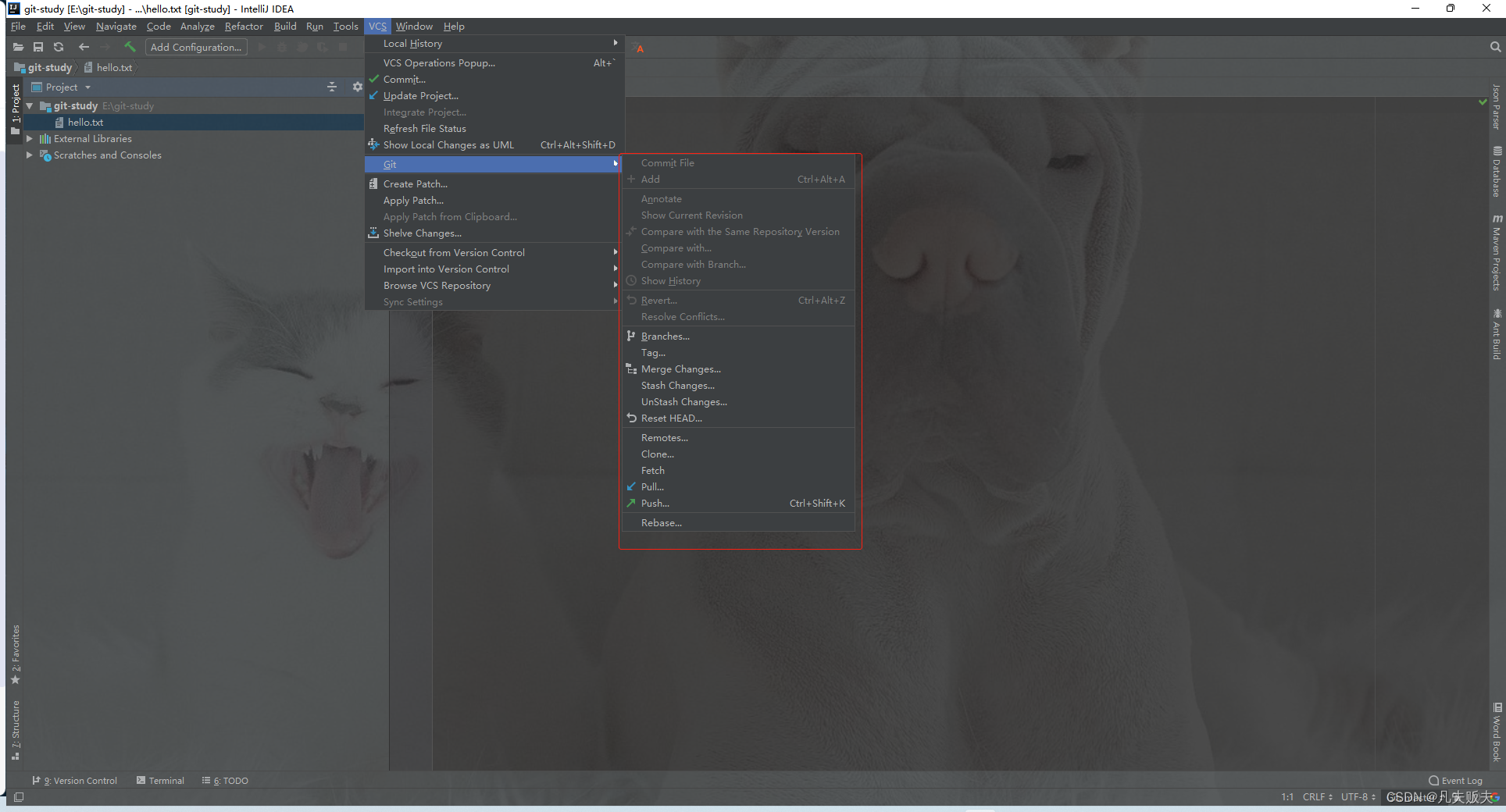
Task: Click the tool windows toggle icon in status bar
Action: click(x=19, y=797)
